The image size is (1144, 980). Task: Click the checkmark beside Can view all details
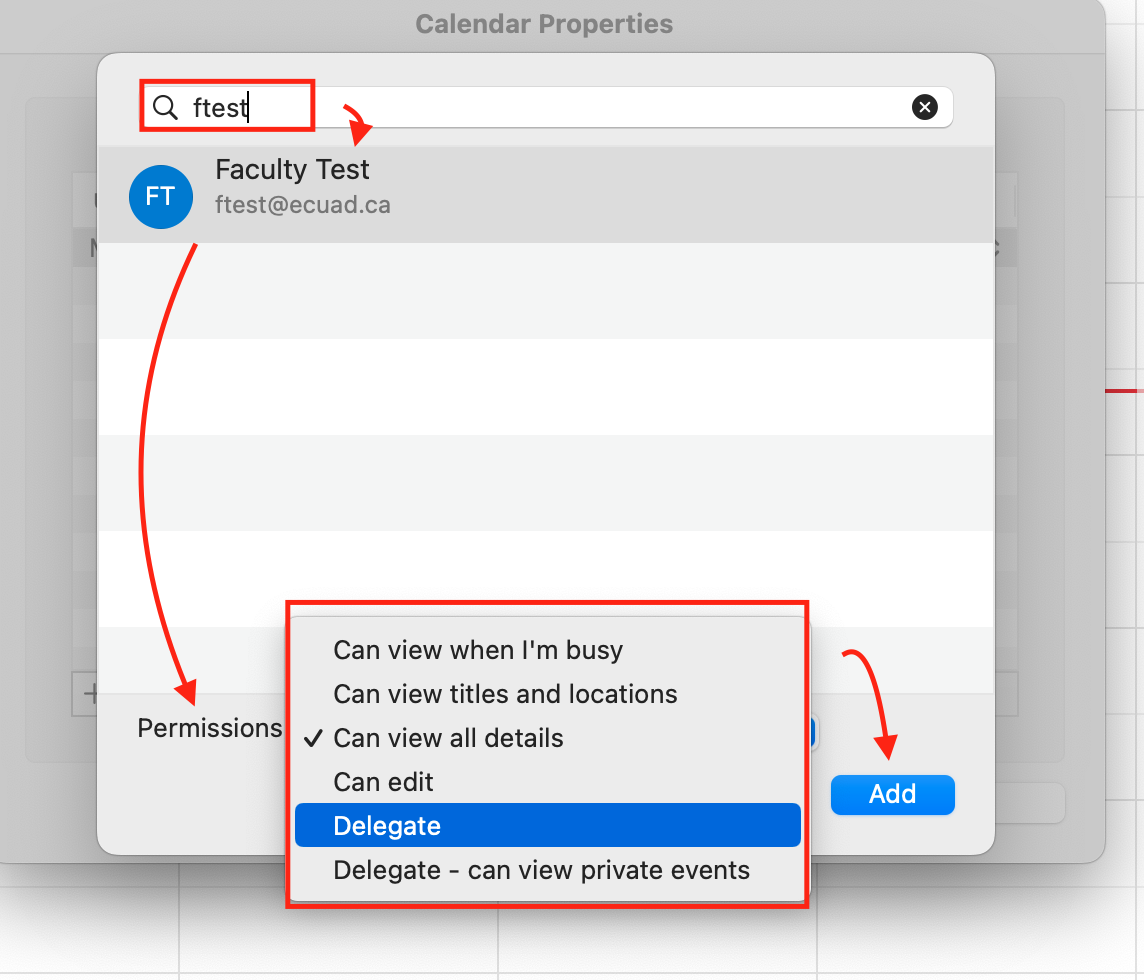tap(314, 738)
